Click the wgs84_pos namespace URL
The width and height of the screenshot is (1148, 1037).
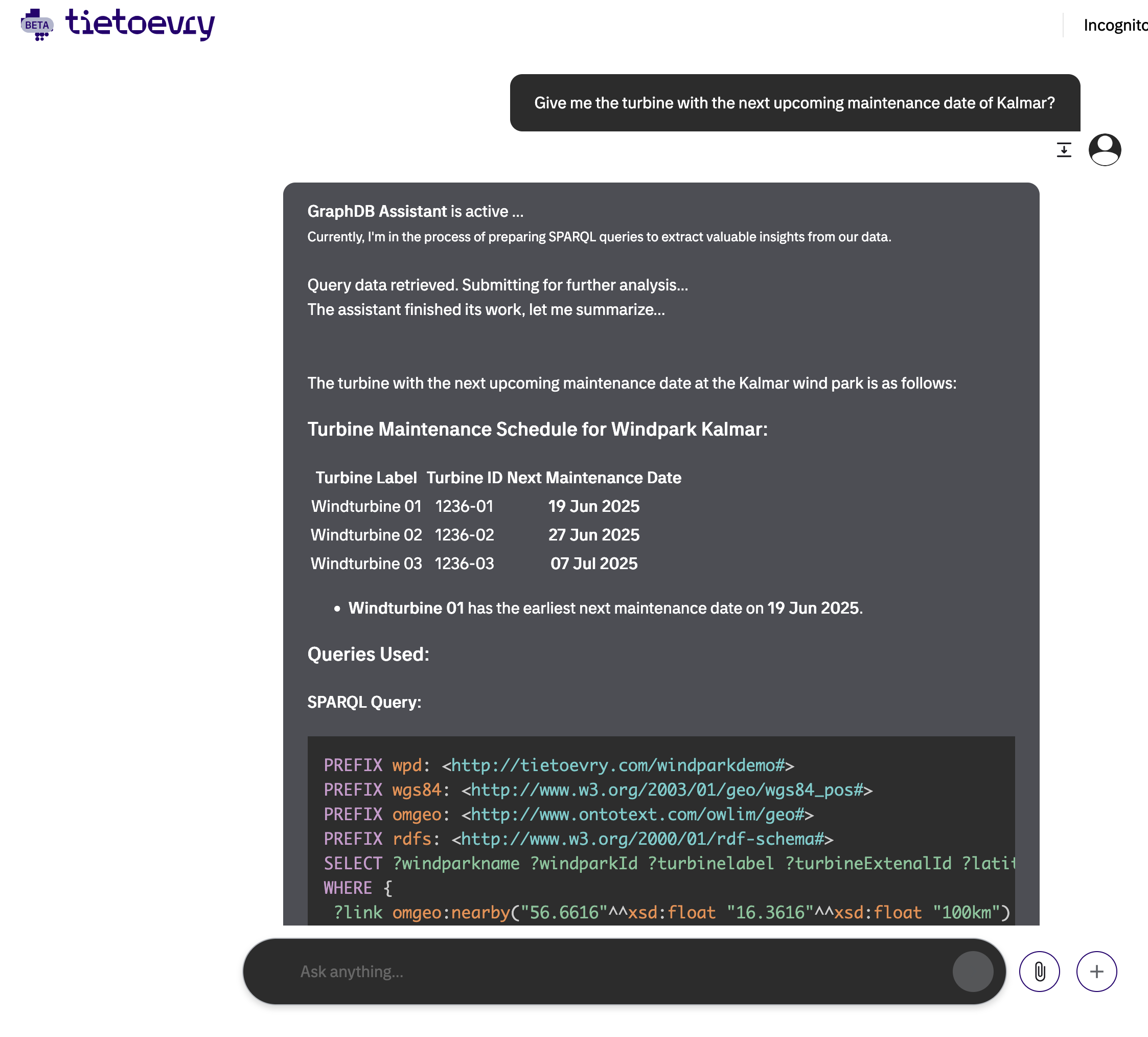tap(667, 790)
